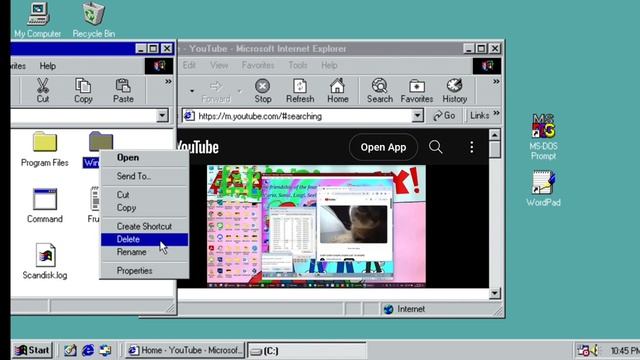This screenshot has height=360, width=640.
Task: Open the Internet Explorer URL dropdown arrow
Action: [x=417, y=116]
